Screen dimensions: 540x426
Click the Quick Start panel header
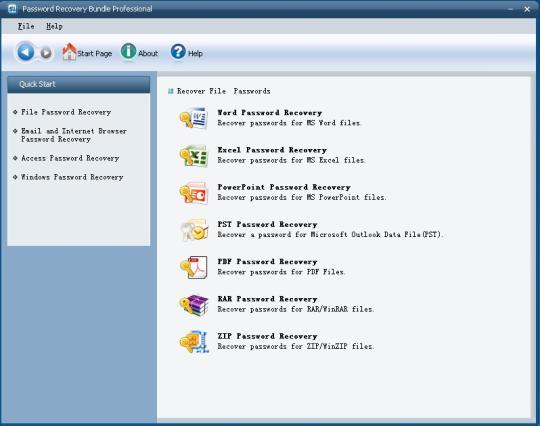(79, 84)
